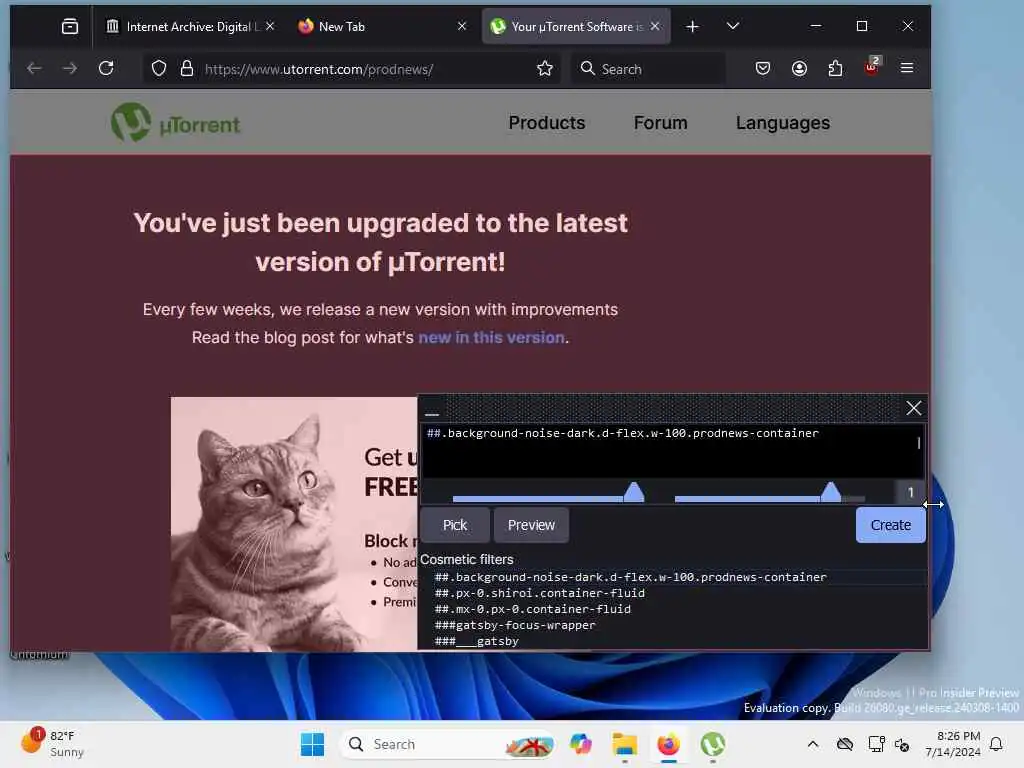
Task: Open the Firefox hamburger application menu
Action: coord(907,68)
